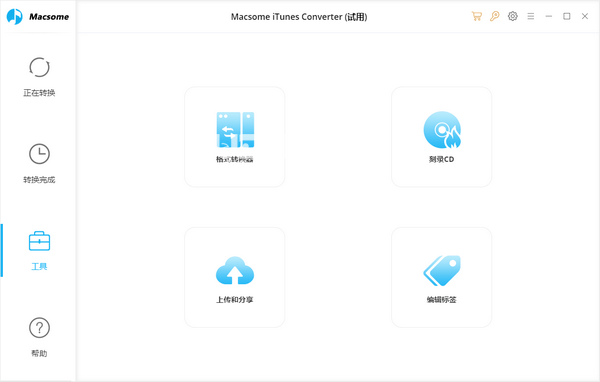Open the Edit Tags (编辑标签) tag icon

pos(442,271)
